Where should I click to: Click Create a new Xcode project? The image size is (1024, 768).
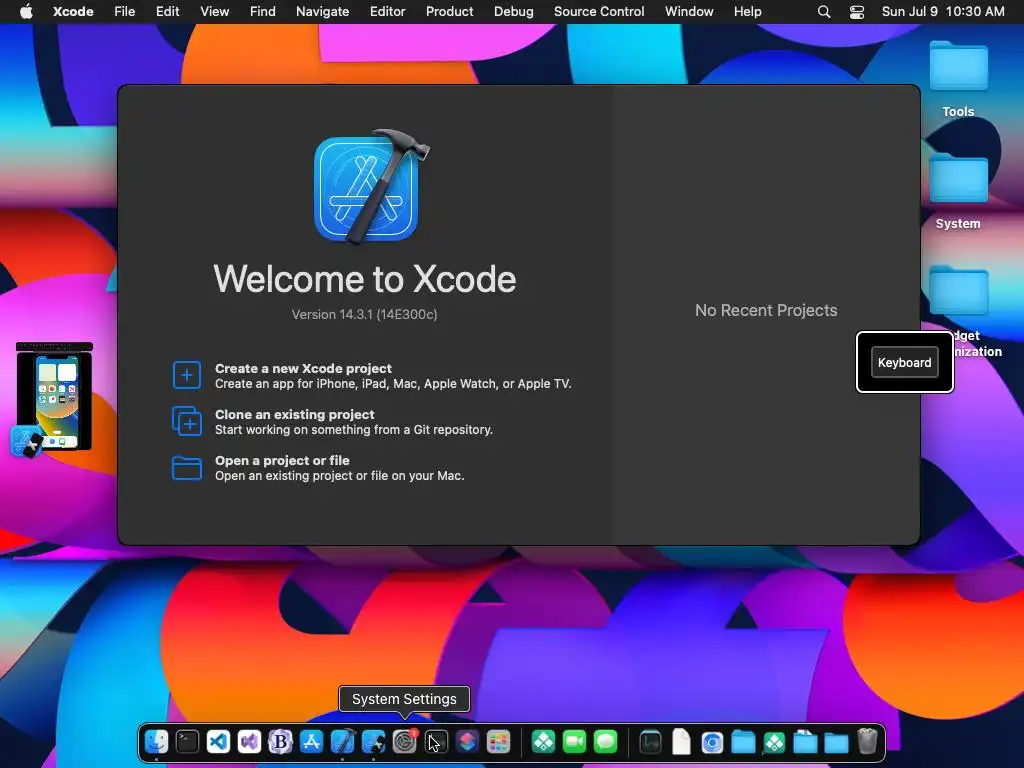click(x=371, y=376)
